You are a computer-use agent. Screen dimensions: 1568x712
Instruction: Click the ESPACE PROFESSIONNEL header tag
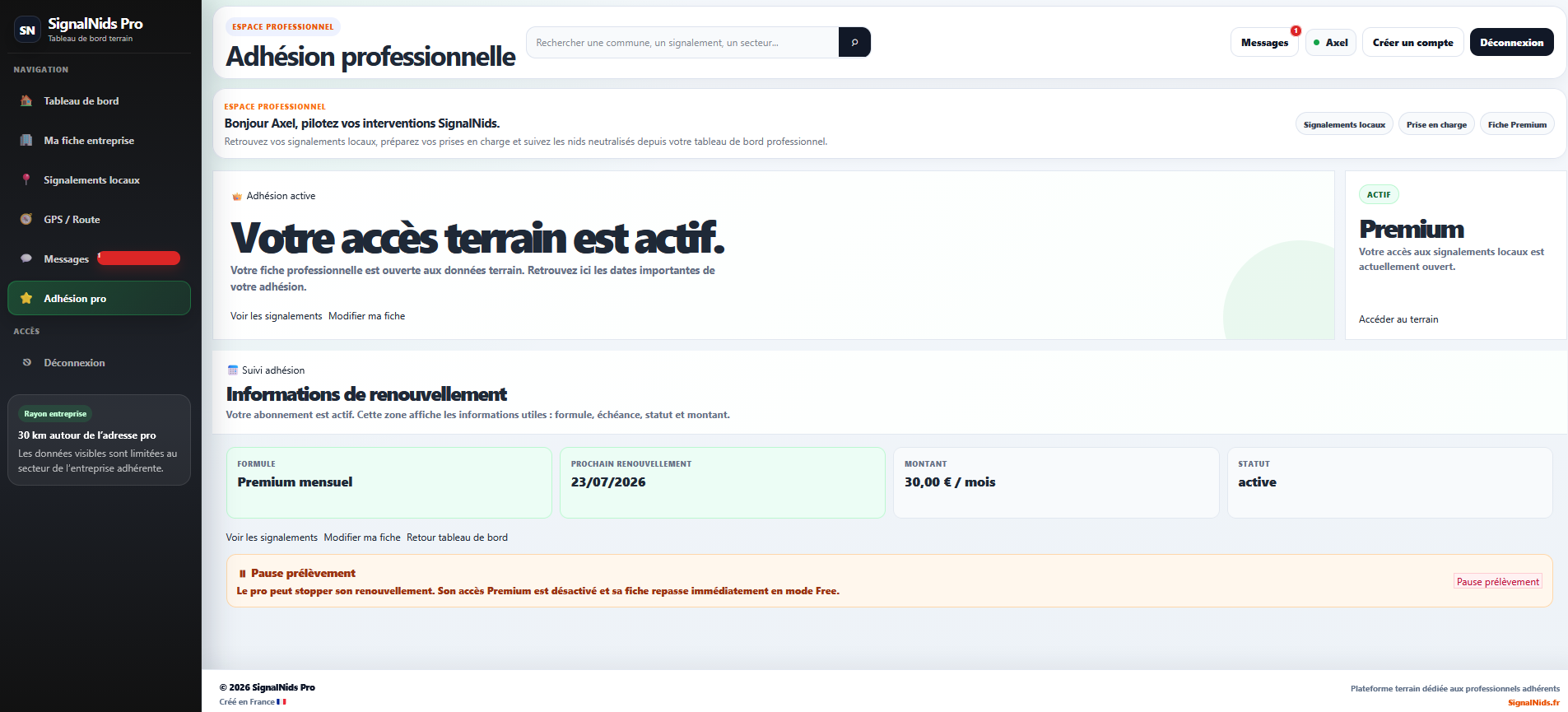click(282, 27)
